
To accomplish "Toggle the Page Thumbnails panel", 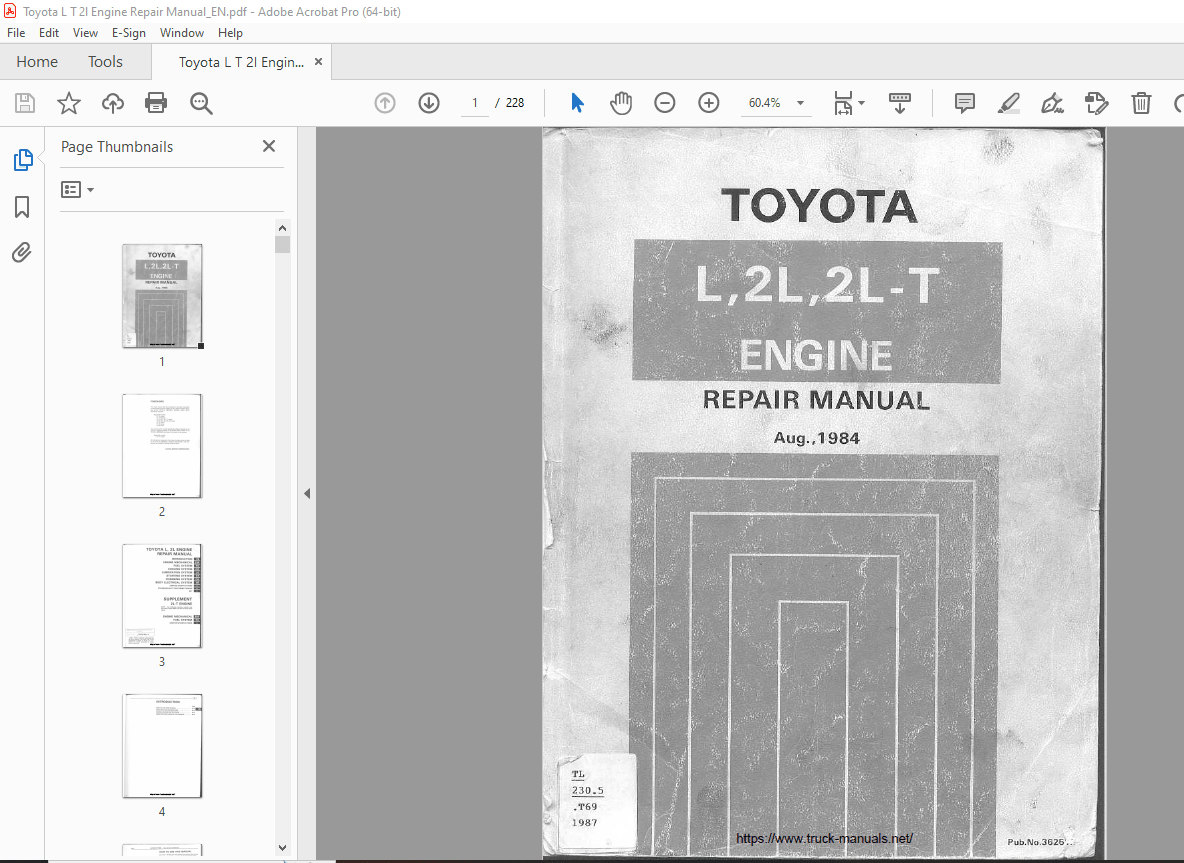I will [x=22, y=159].
